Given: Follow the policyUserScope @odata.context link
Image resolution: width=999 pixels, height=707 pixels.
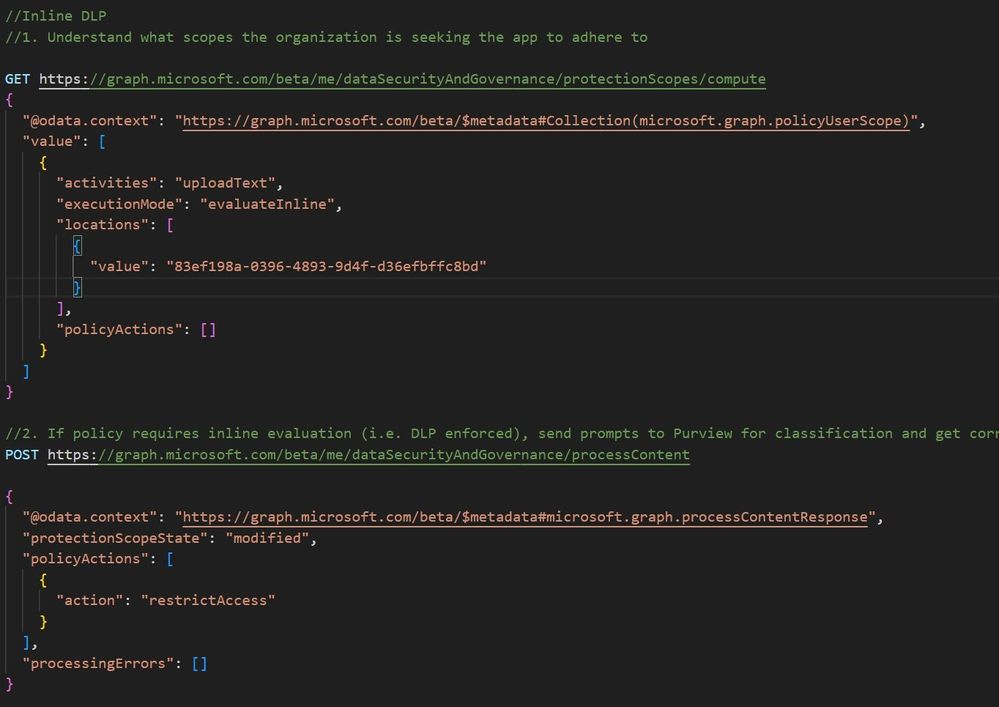Looking at the screenshot, I should coord(546,121).
